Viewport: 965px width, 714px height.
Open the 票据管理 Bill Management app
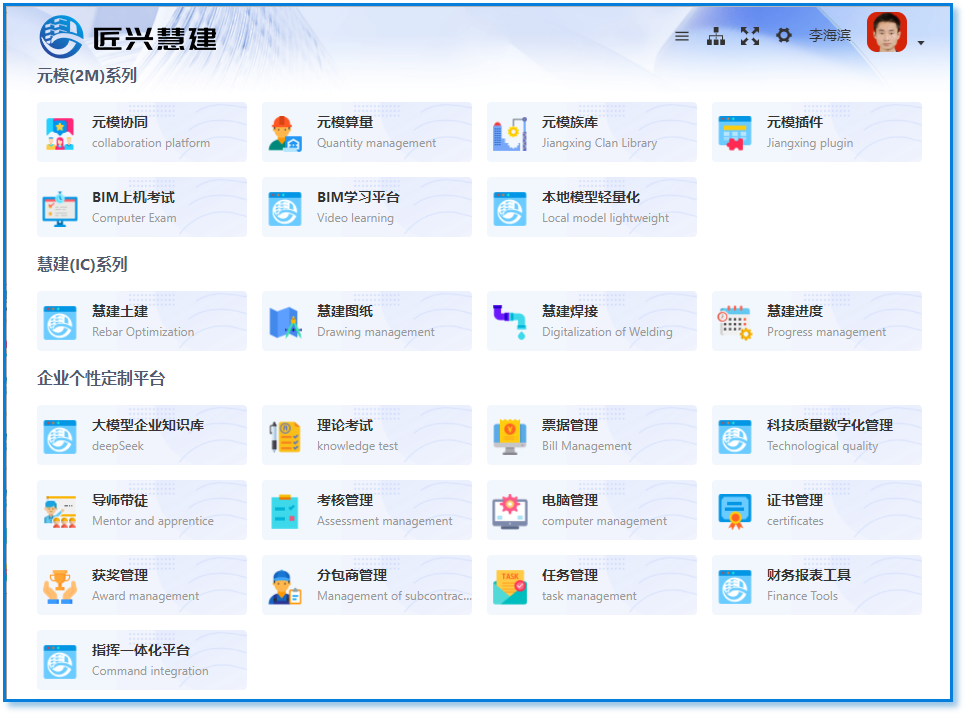[591, 435]
